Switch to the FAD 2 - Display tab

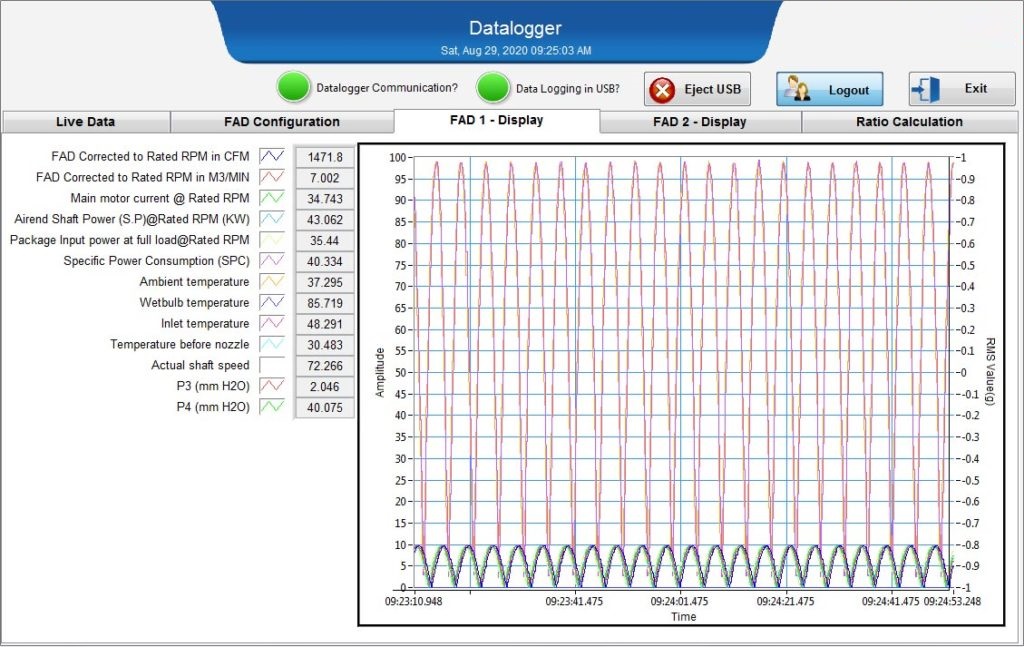(700, 122)
